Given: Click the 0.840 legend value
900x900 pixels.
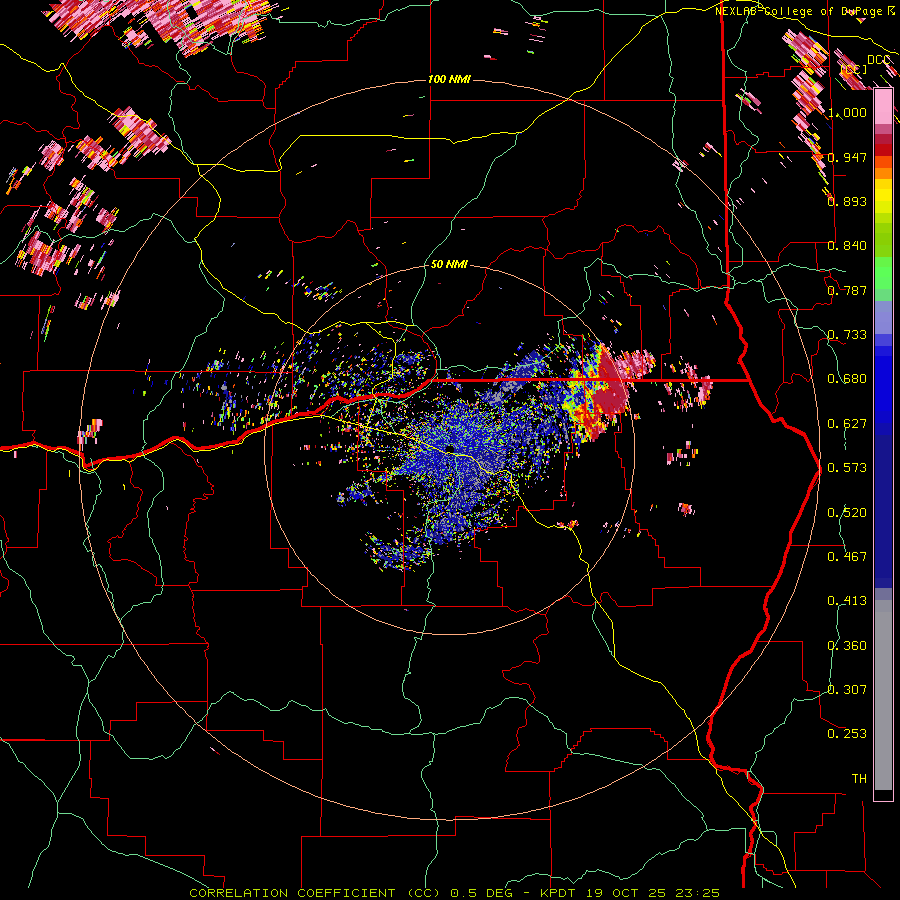Looking at the screenshot, I should [x=847, y=246].
